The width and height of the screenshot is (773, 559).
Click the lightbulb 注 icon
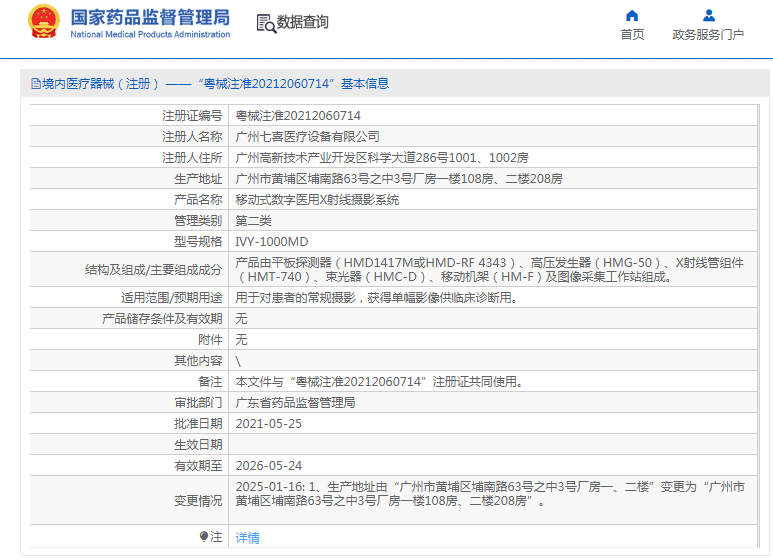click(204, 536)
